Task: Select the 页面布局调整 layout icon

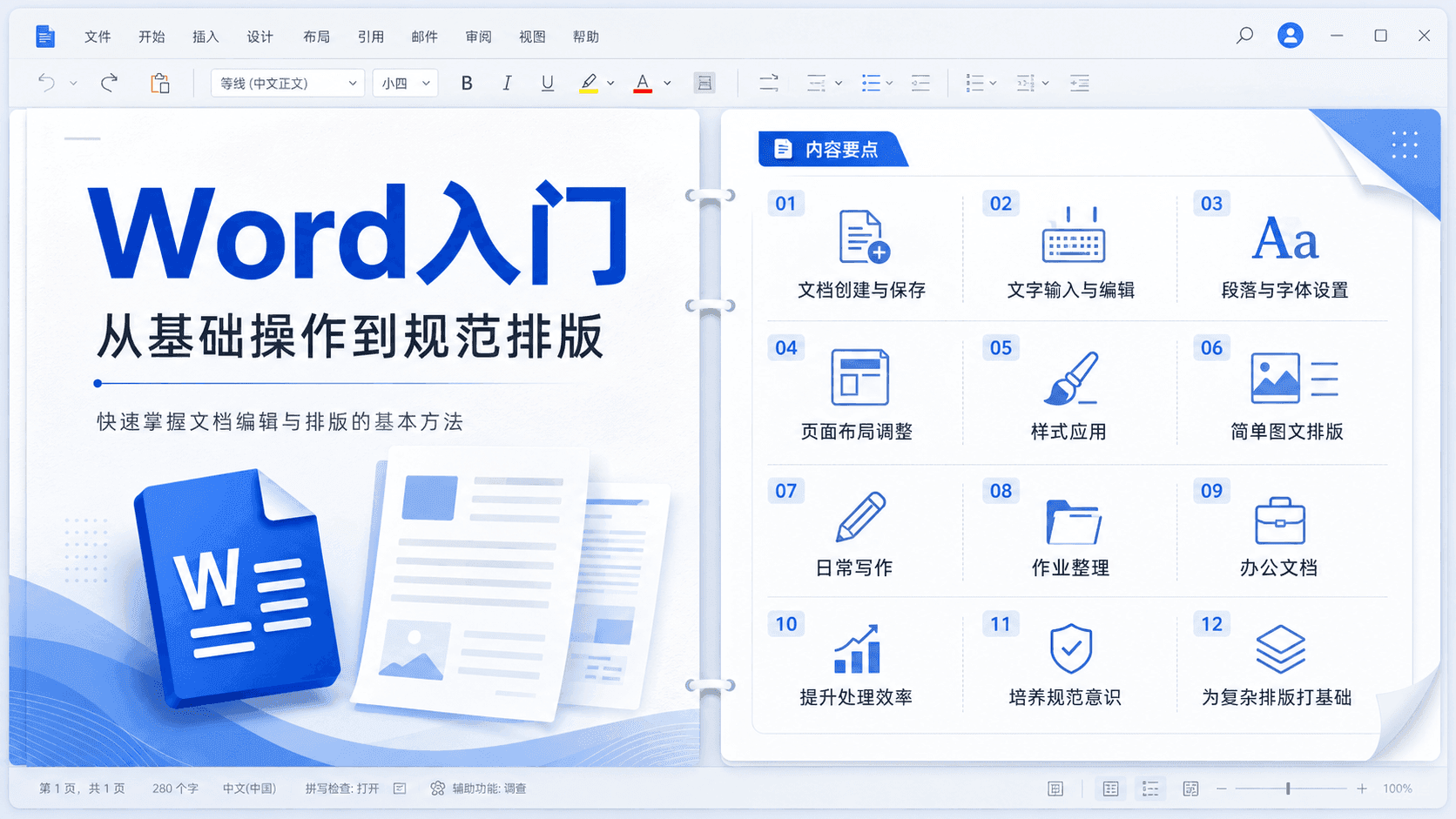Action: click(860, 377)
